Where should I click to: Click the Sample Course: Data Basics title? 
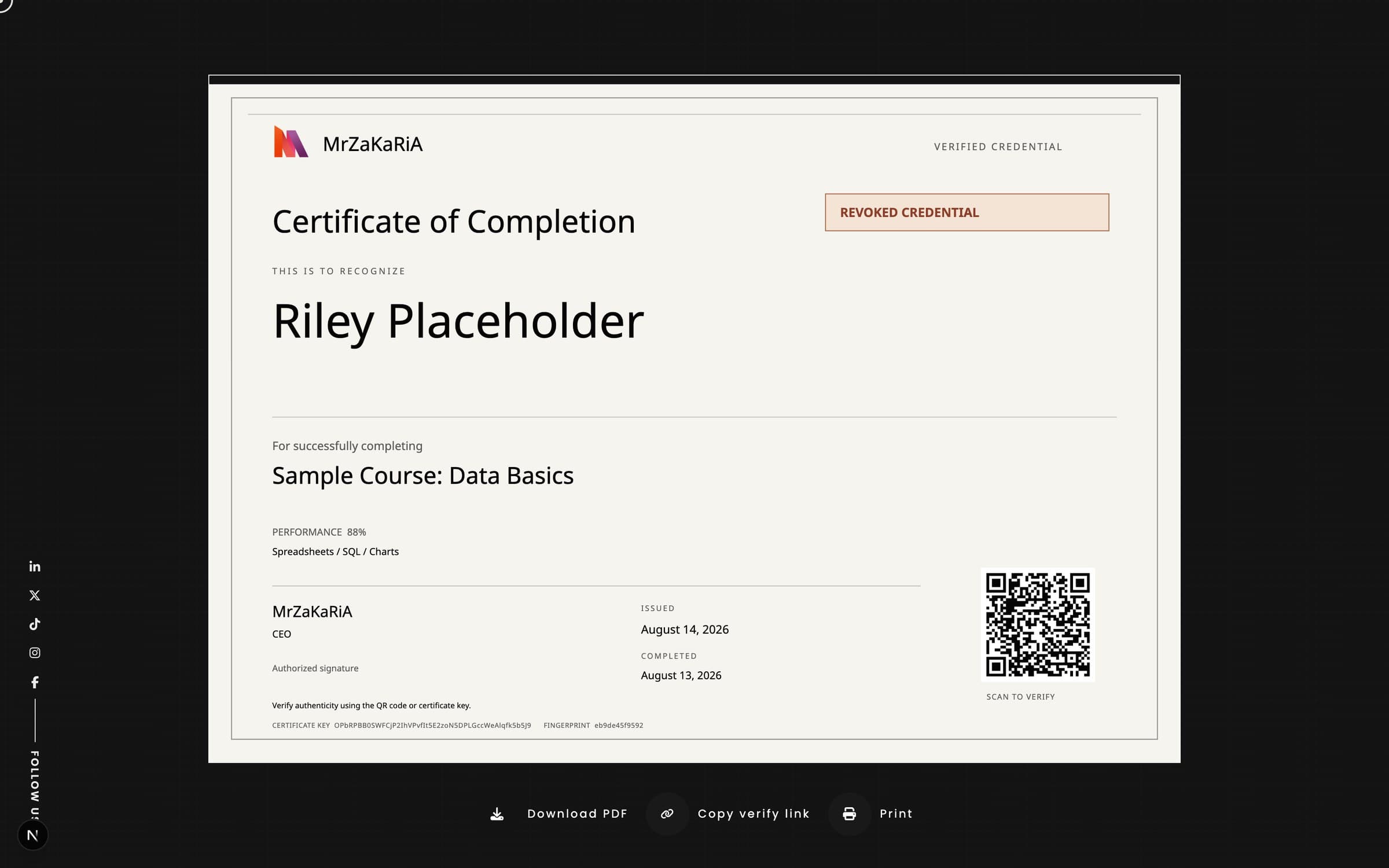coord(422,476)
